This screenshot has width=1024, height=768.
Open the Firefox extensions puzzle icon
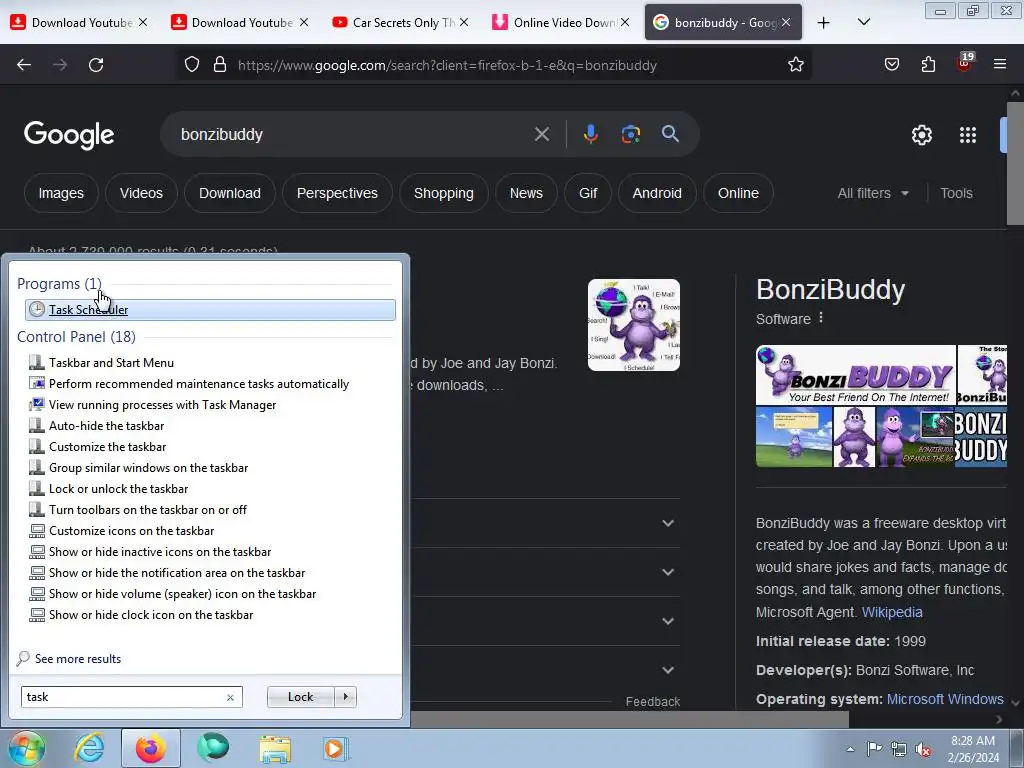[928, 65]
